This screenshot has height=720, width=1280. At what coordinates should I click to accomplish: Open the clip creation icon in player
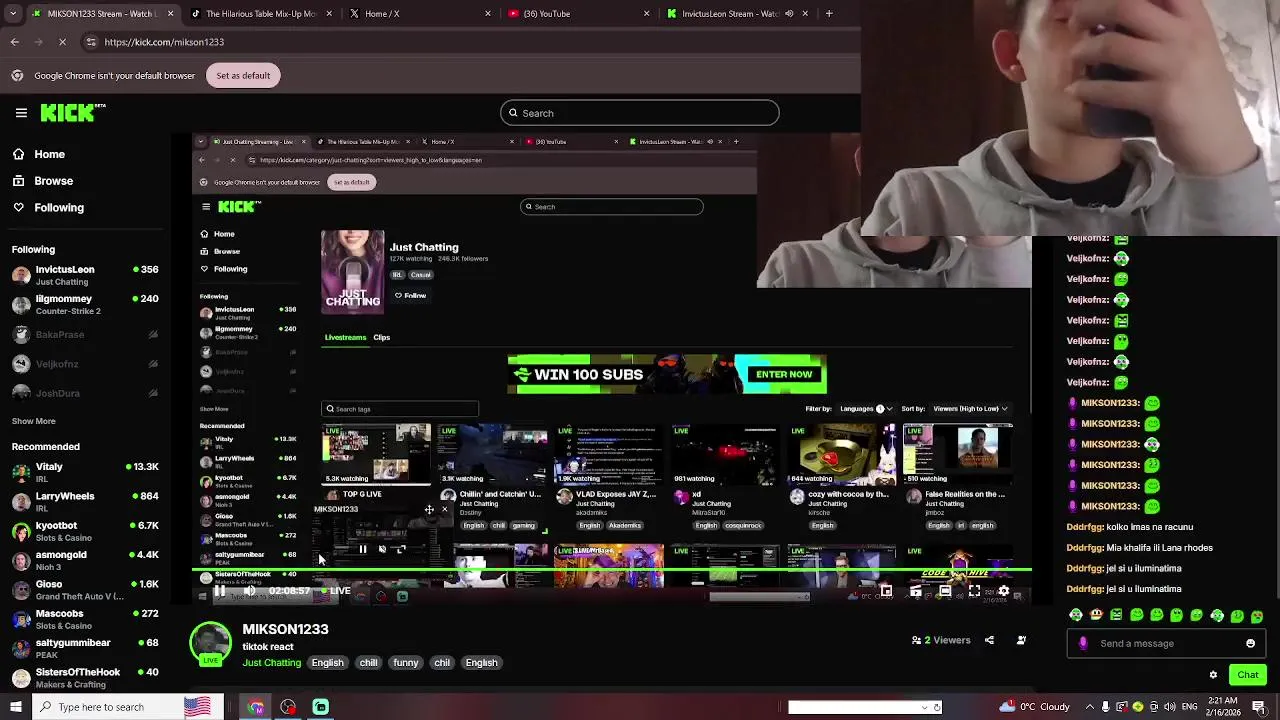pos(915,591)
